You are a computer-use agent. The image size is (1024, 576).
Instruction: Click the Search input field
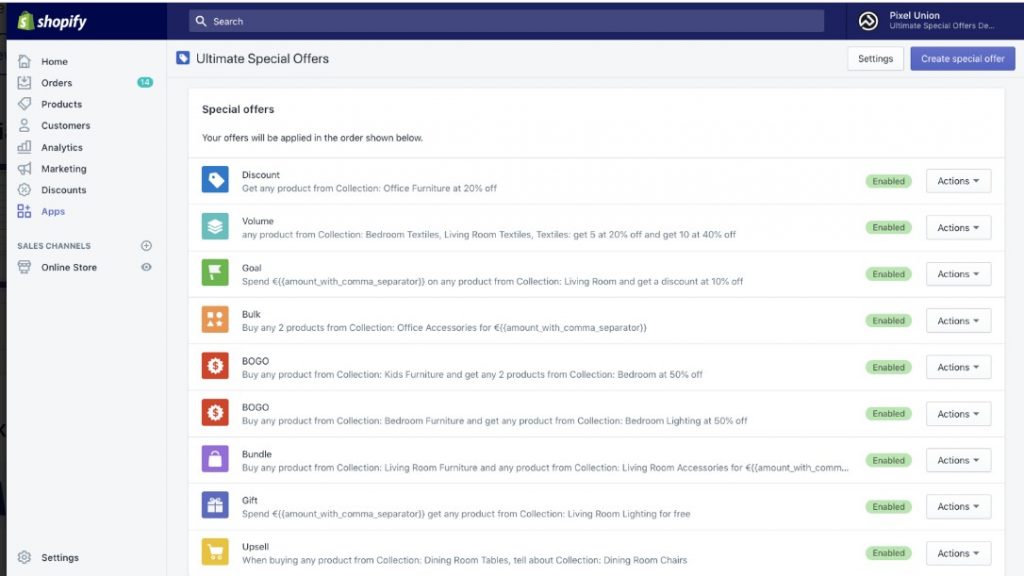click(506, 21)
